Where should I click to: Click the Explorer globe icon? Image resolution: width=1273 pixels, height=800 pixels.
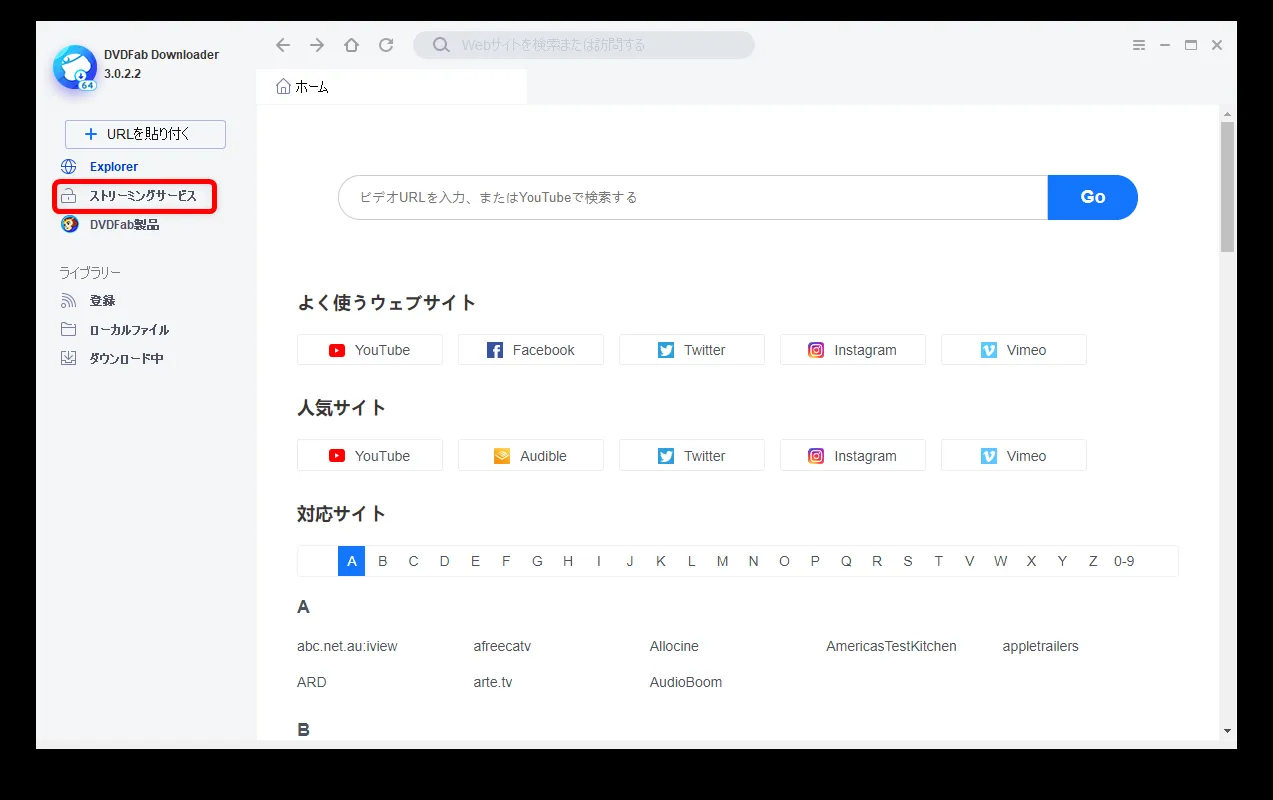coord(69,167)
